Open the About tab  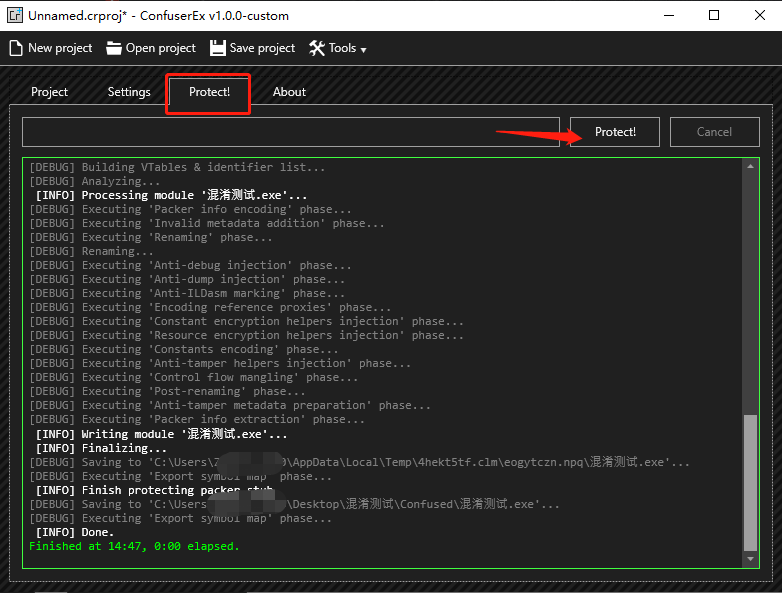click(289, 92)
